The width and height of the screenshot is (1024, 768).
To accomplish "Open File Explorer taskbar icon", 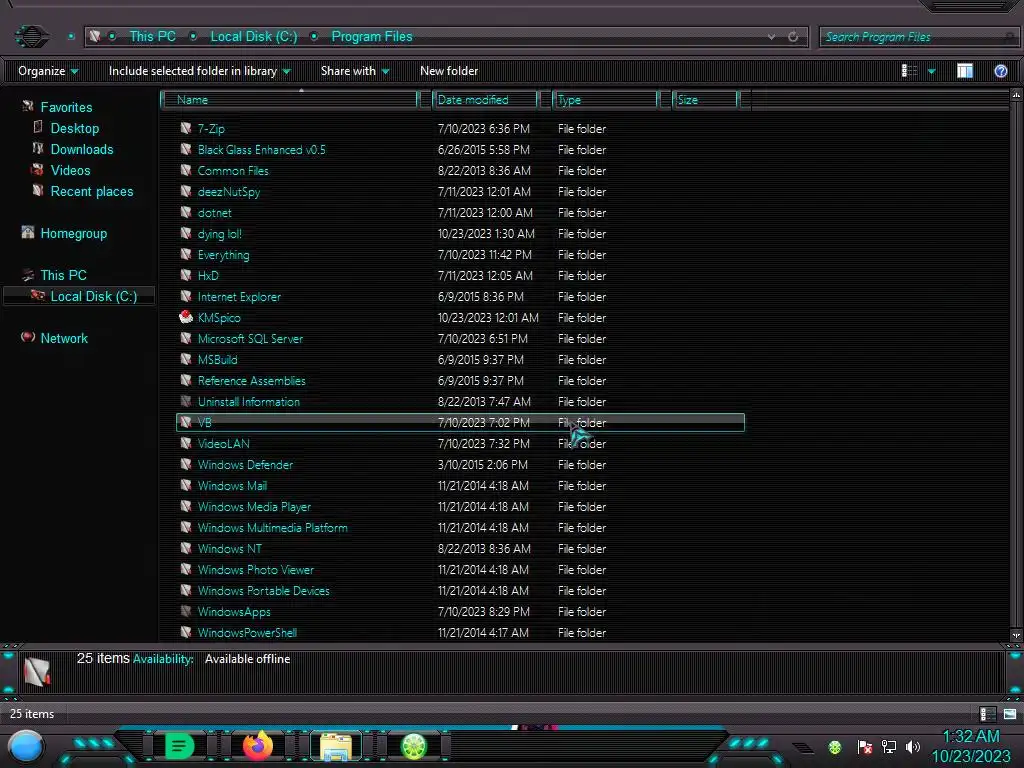I will pos(336,746).
